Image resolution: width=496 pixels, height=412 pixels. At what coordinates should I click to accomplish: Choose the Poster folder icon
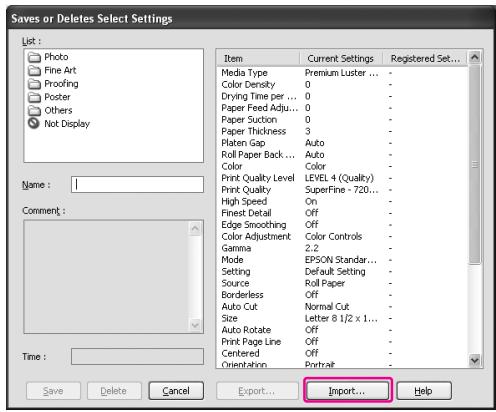click(x=34, y=97)
